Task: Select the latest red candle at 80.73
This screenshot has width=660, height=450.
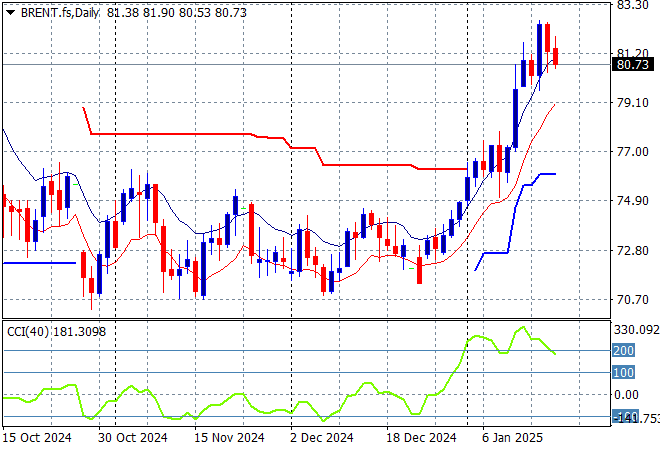Action: tap(556, 56)
